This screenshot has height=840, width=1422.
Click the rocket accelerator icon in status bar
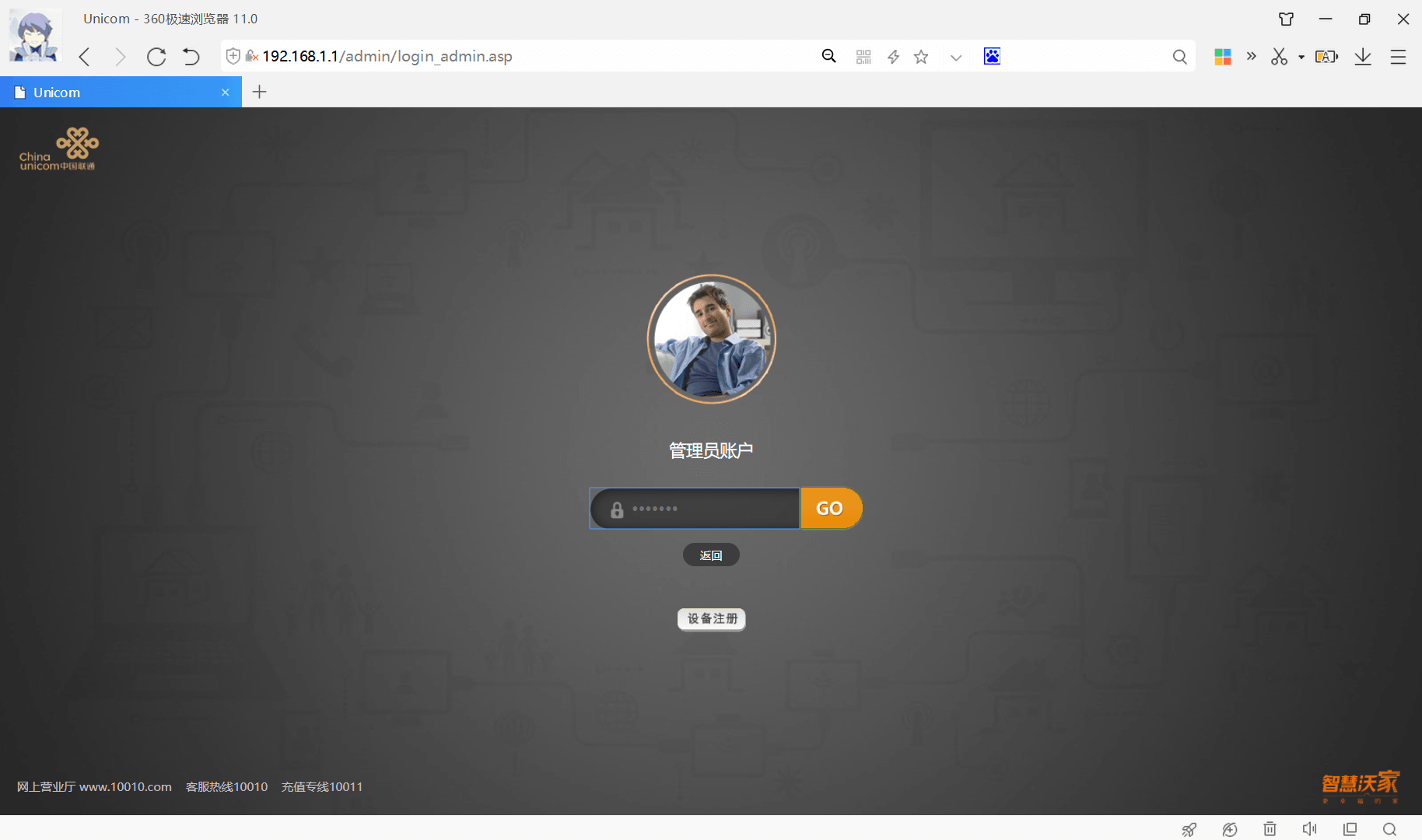point(1189,829)
